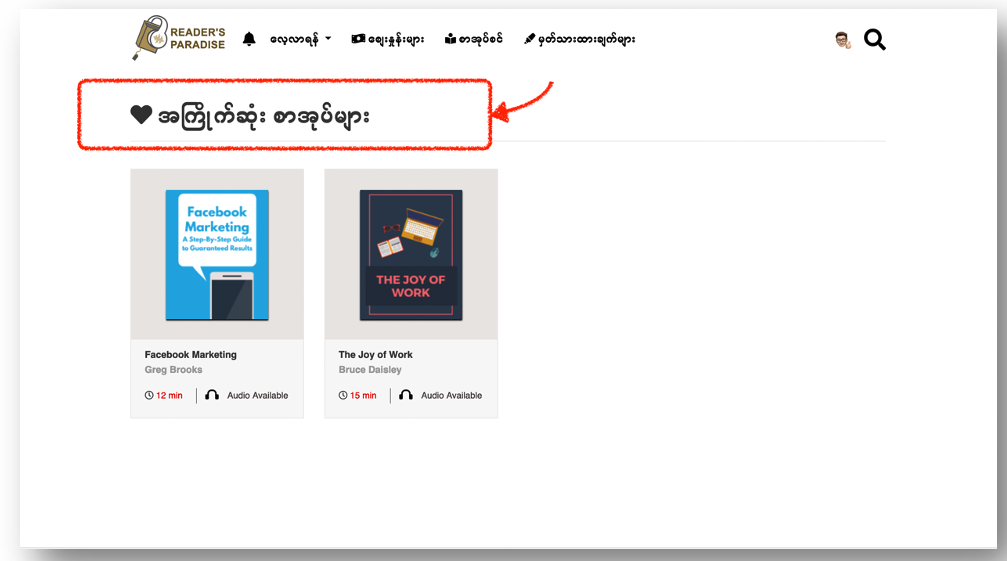This screenshot has height=561, width=1007.
Task: Open the ဈေးနှုန်းများ pricing page
Action: point(388,39)
